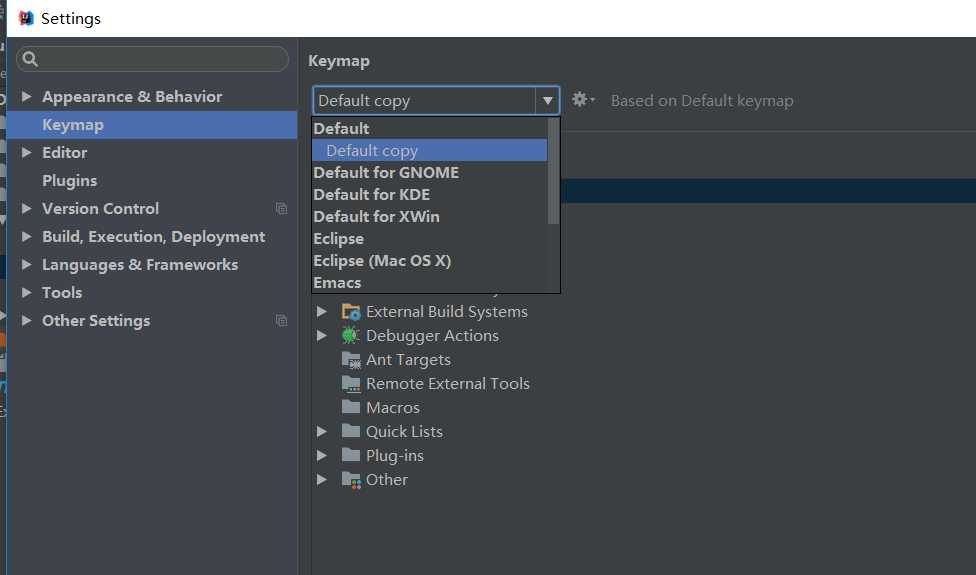Expand the Tools settings section

(x=26, y=292)
